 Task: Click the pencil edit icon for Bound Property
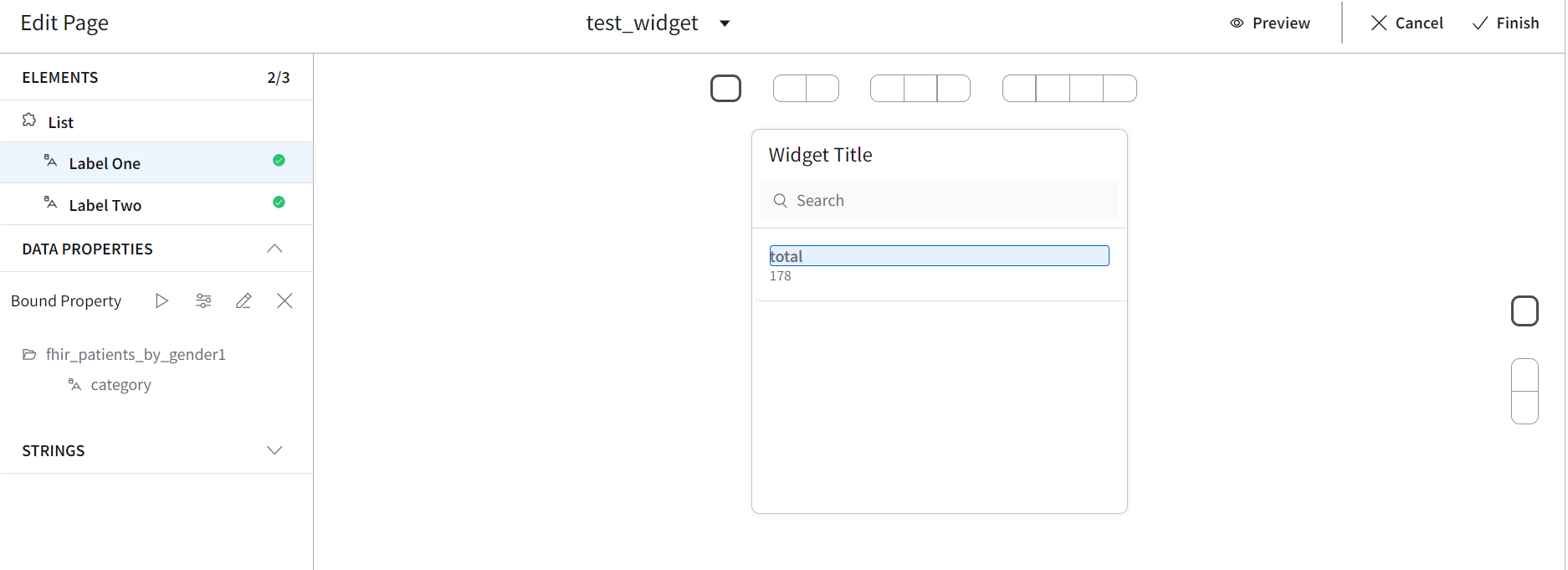click(243, 300)
